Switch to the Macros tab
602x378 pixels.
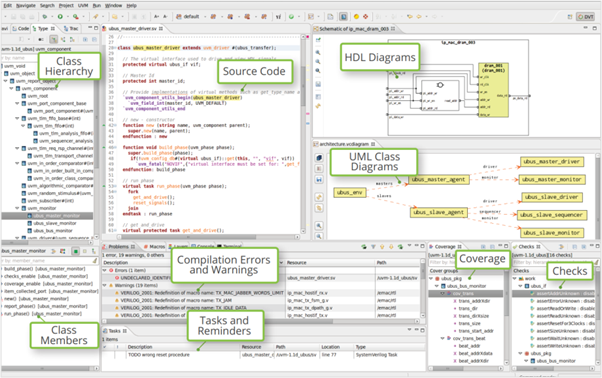(x=154, y=246)
